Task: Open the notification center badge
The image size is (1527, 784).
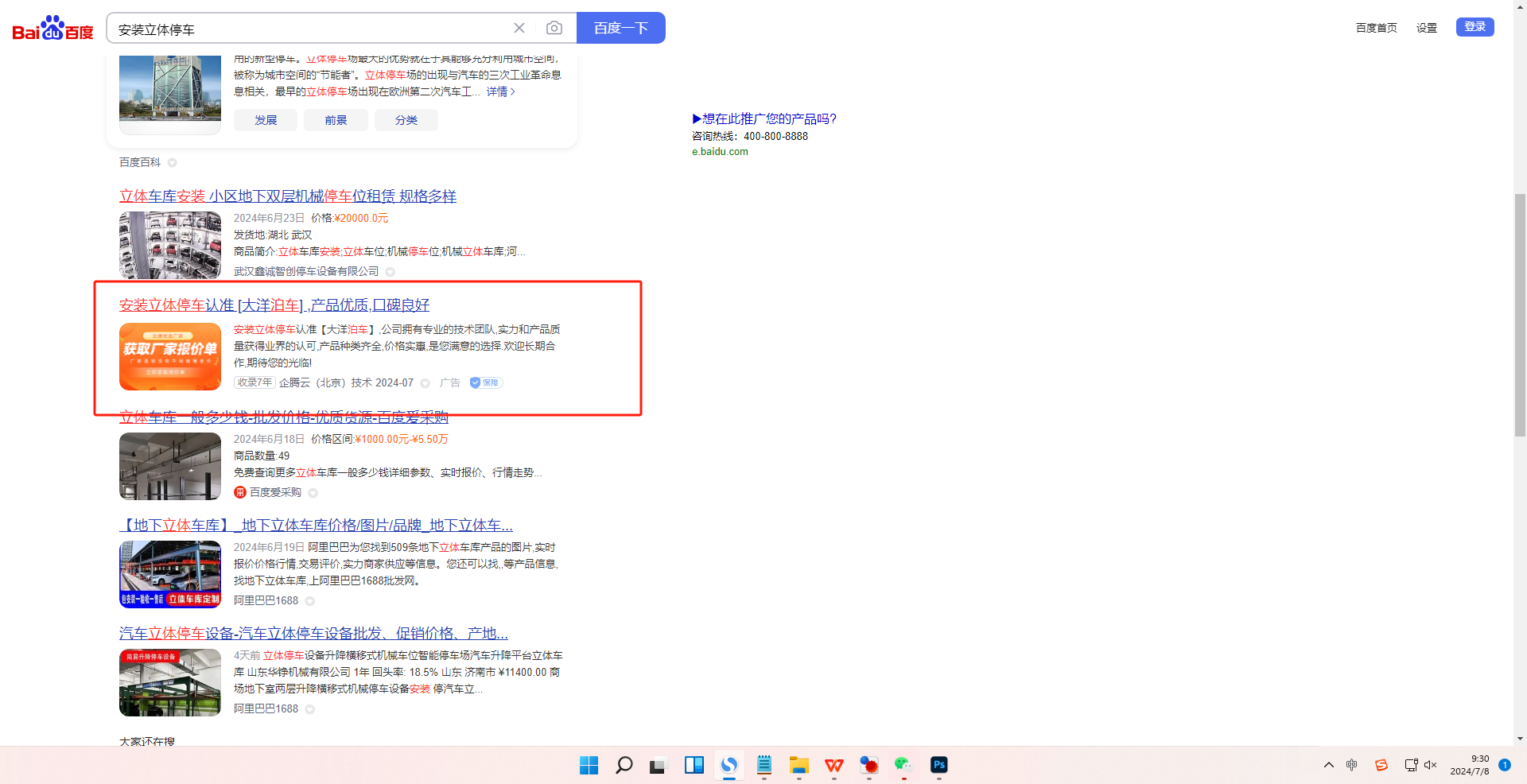Action: click(x=1505, y=765)
